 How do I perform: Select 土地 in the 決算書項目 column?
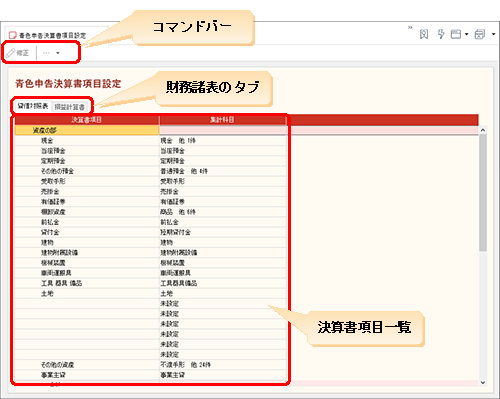47,293
